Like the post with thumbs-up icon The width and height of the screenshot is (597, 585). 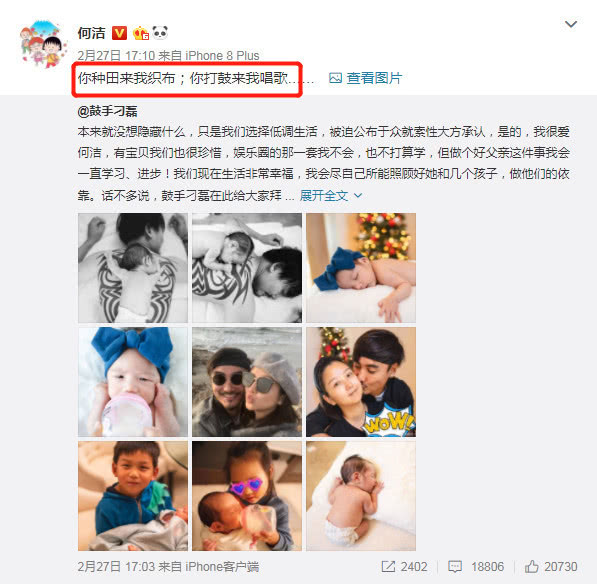coord(532,566)
